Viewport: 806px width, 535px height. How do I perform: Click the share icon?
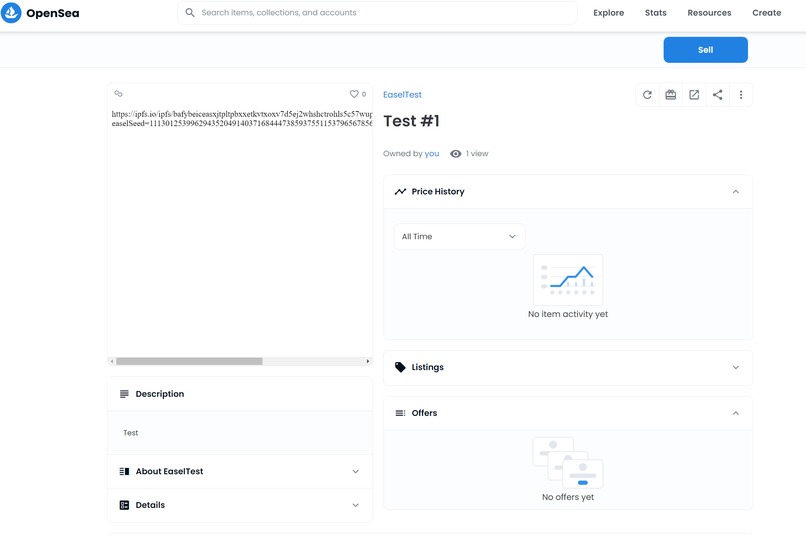click(717, 95)
